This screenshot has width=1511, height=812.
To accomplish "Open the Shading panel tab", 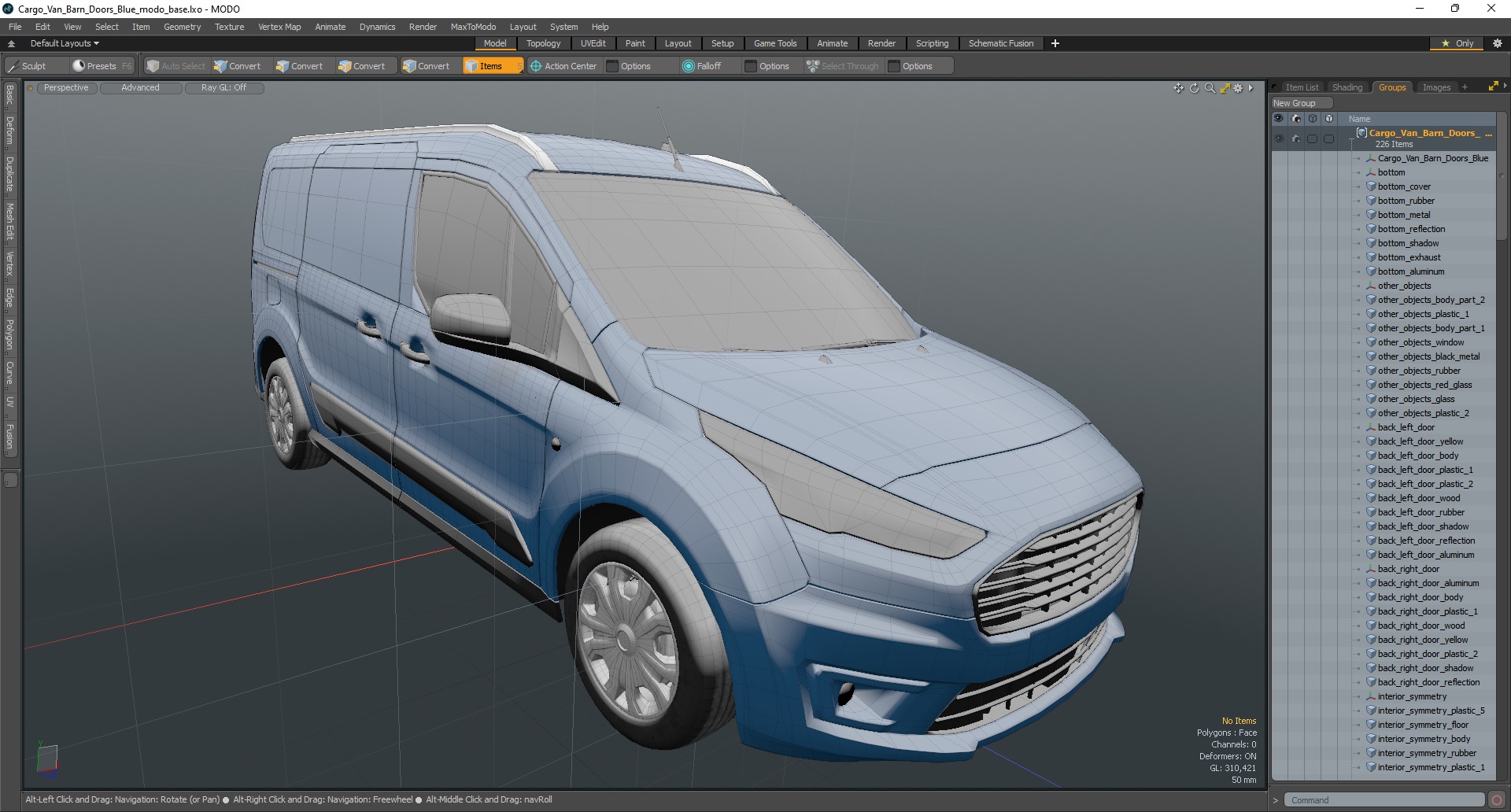I will [x=1347, y=87].
